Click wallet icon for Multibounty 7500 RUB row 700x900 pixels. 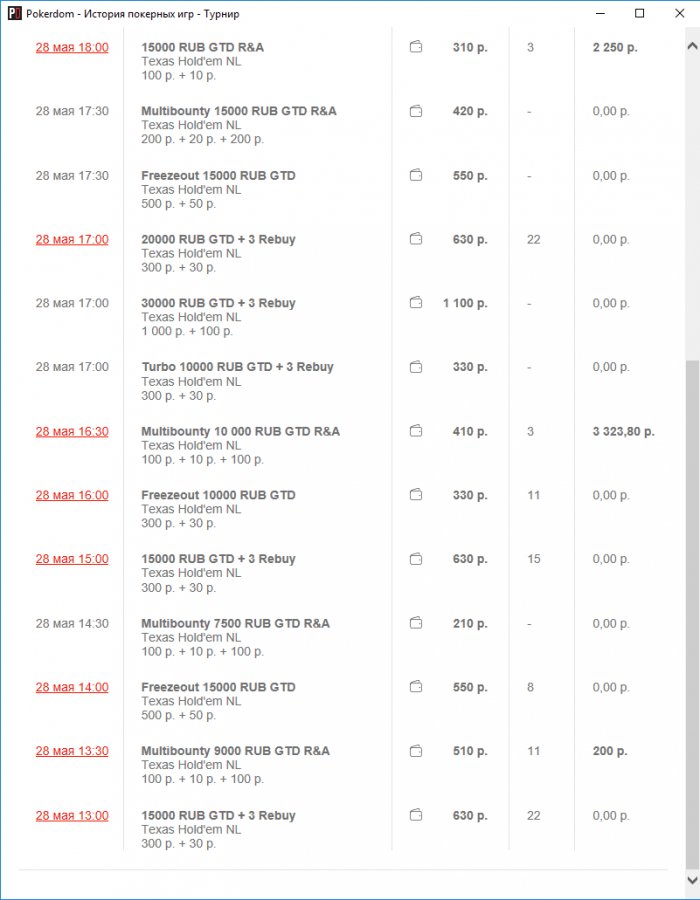[416, 623]
